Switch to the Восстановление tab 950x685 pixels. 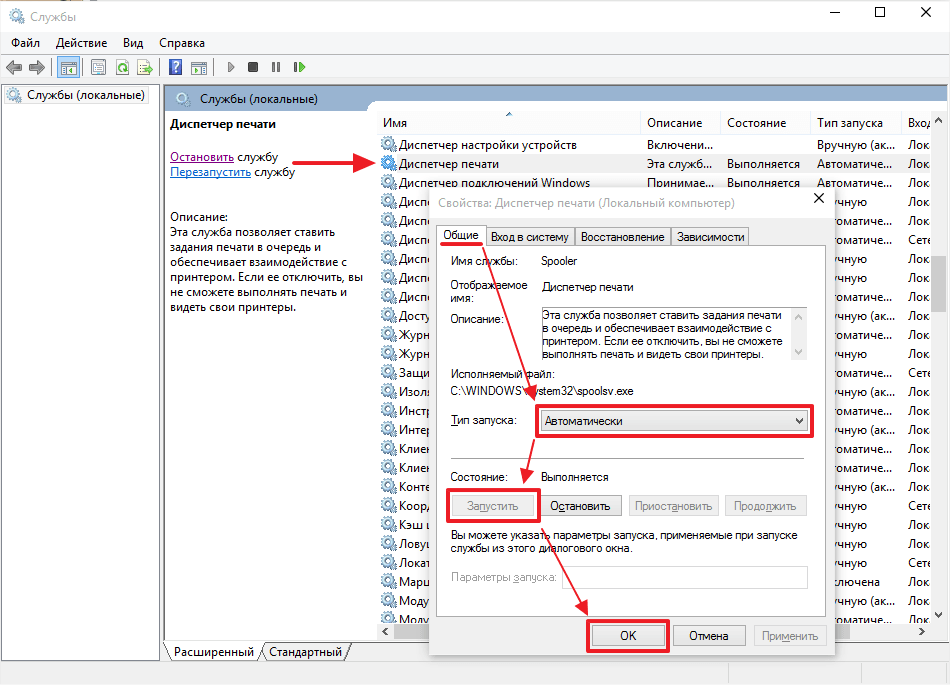coord(622,237)
